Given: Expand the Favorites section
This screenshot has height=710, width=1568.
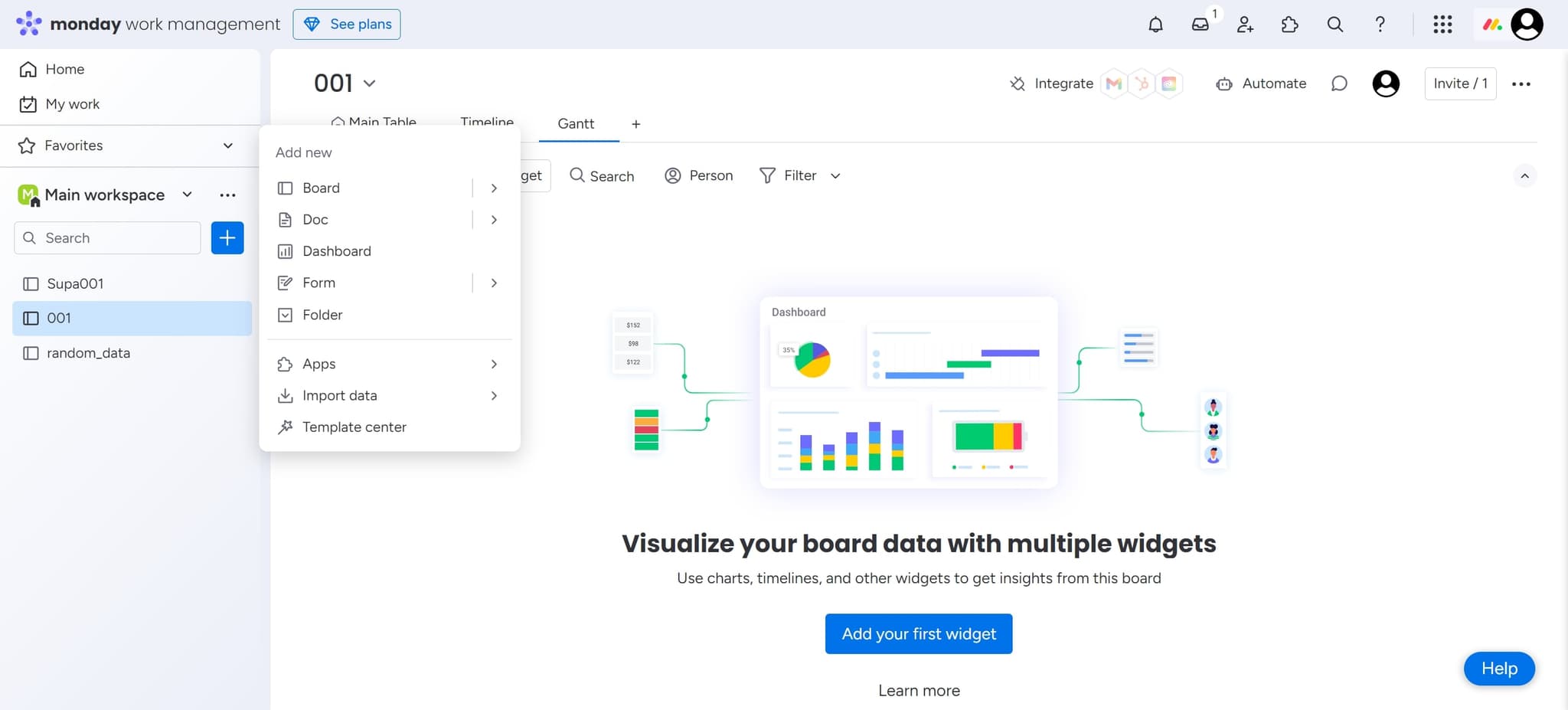Looking at the screenshot, I should [x=227, y=146].
